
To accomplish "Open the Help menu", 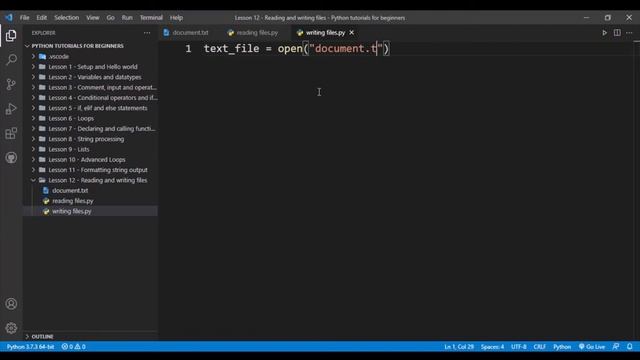I will pyautogui.click(x=176, y=18).
